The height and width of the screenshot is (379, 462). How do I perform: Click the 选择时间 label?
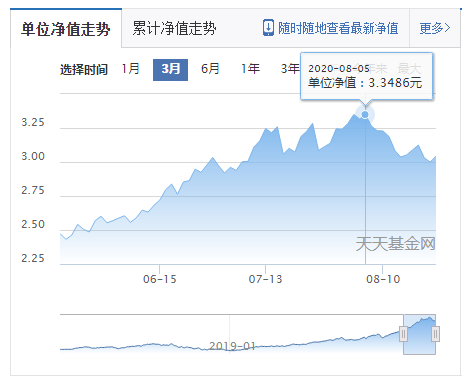(84, 70)
